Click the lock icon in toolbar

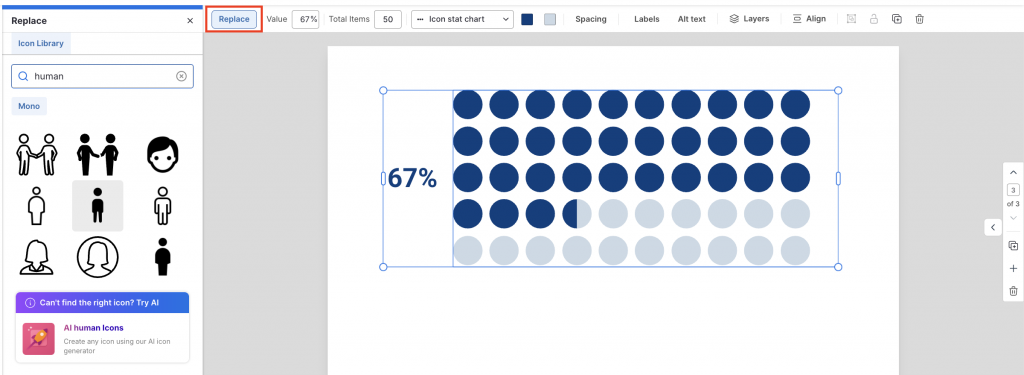tap(873, 19)
